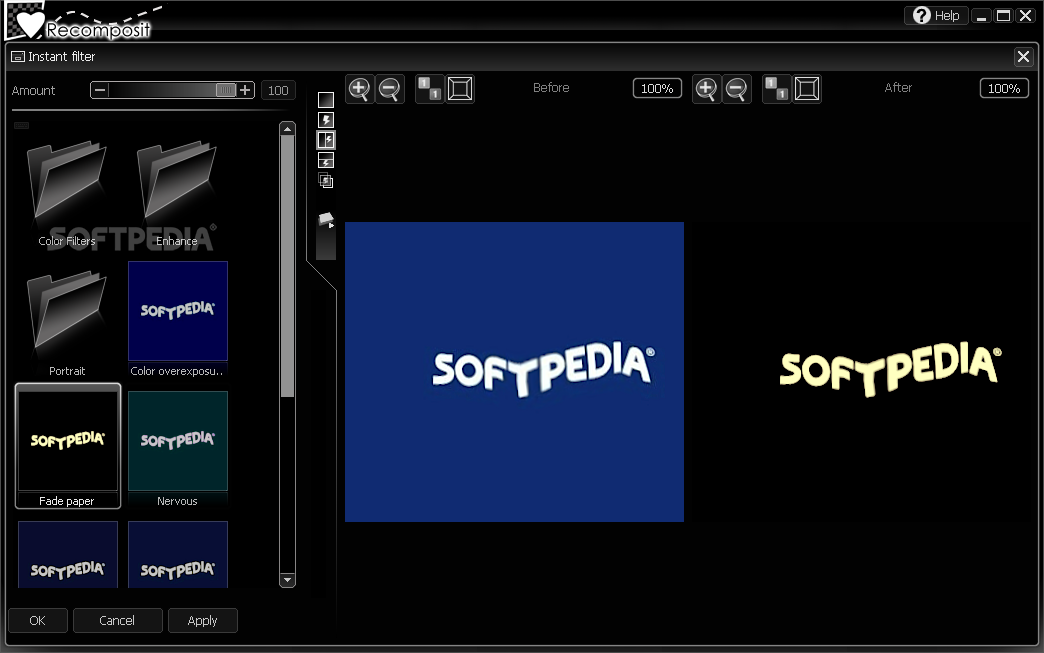Set Before preview to actual 1:1 size
This screenshot has width=1044, height=653.
(x=429, y=89)
